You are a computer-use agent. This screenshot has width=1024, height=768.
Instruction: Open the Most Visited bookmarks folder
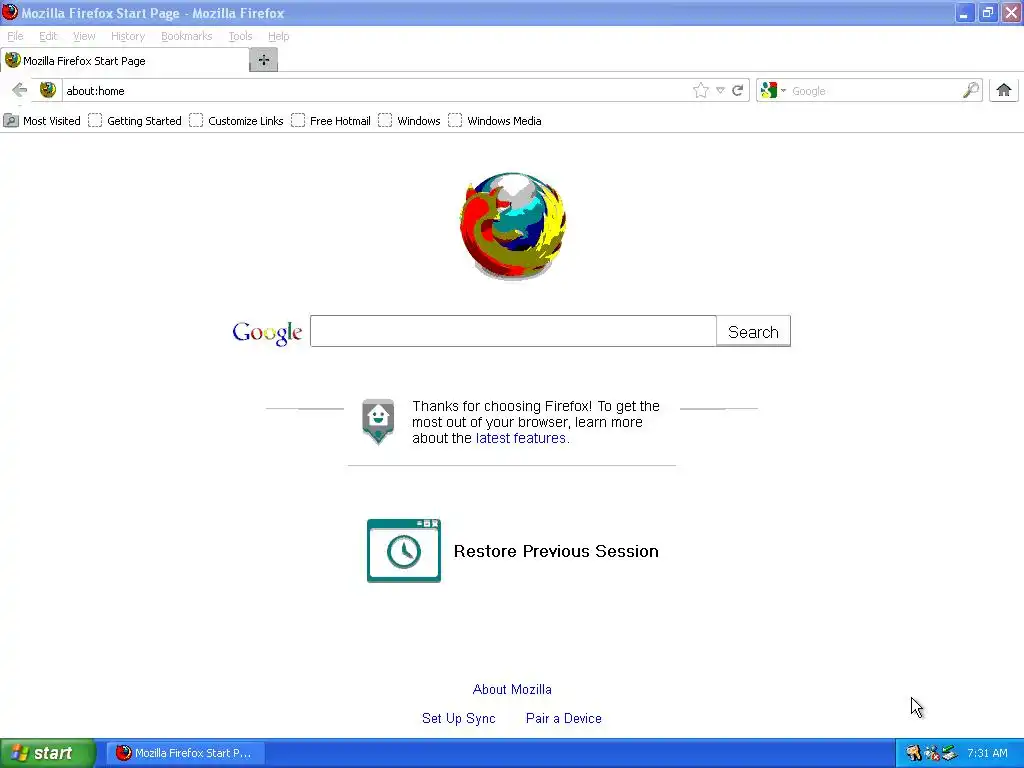pyautogui.click(x=42, y=121)
